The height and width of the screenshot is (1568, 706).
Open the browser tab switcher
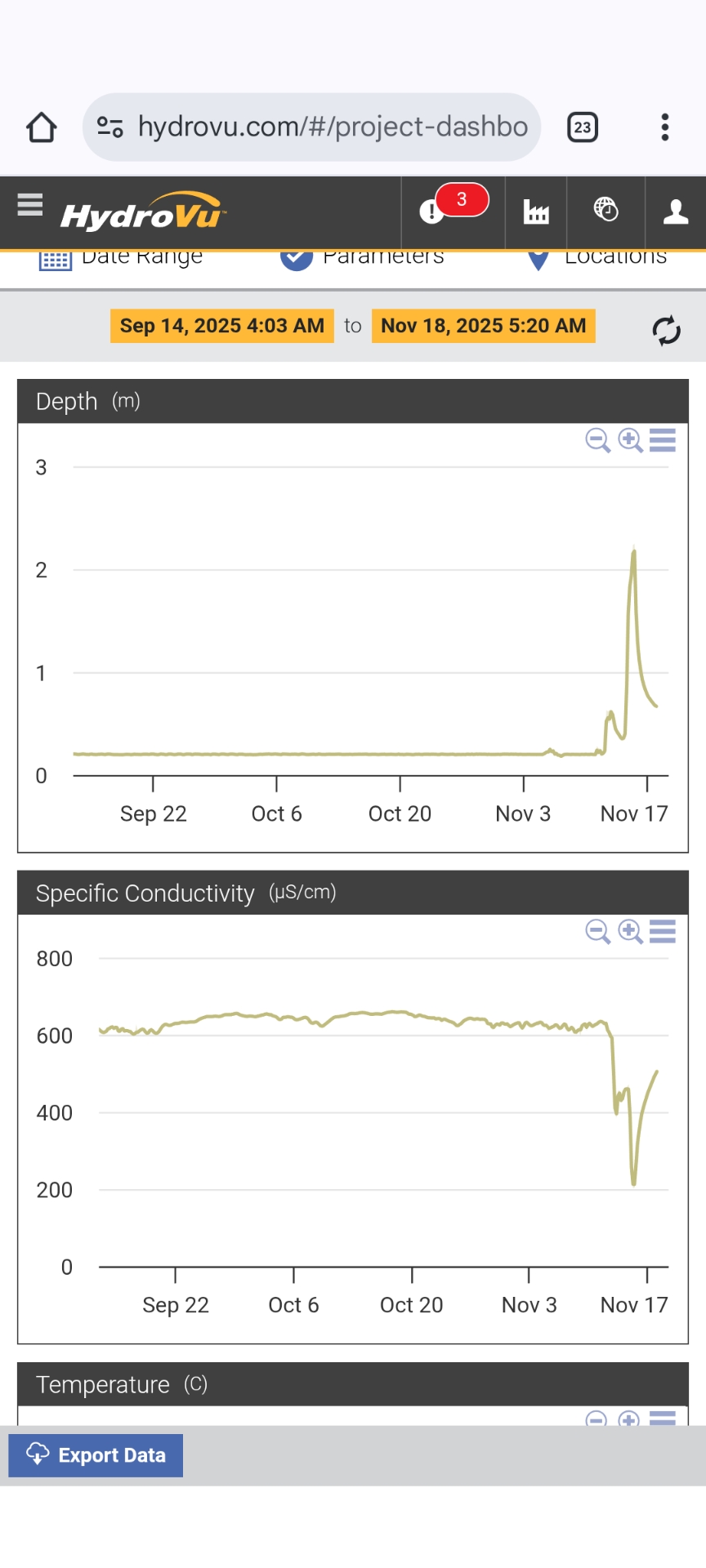[x=583, y=127]
